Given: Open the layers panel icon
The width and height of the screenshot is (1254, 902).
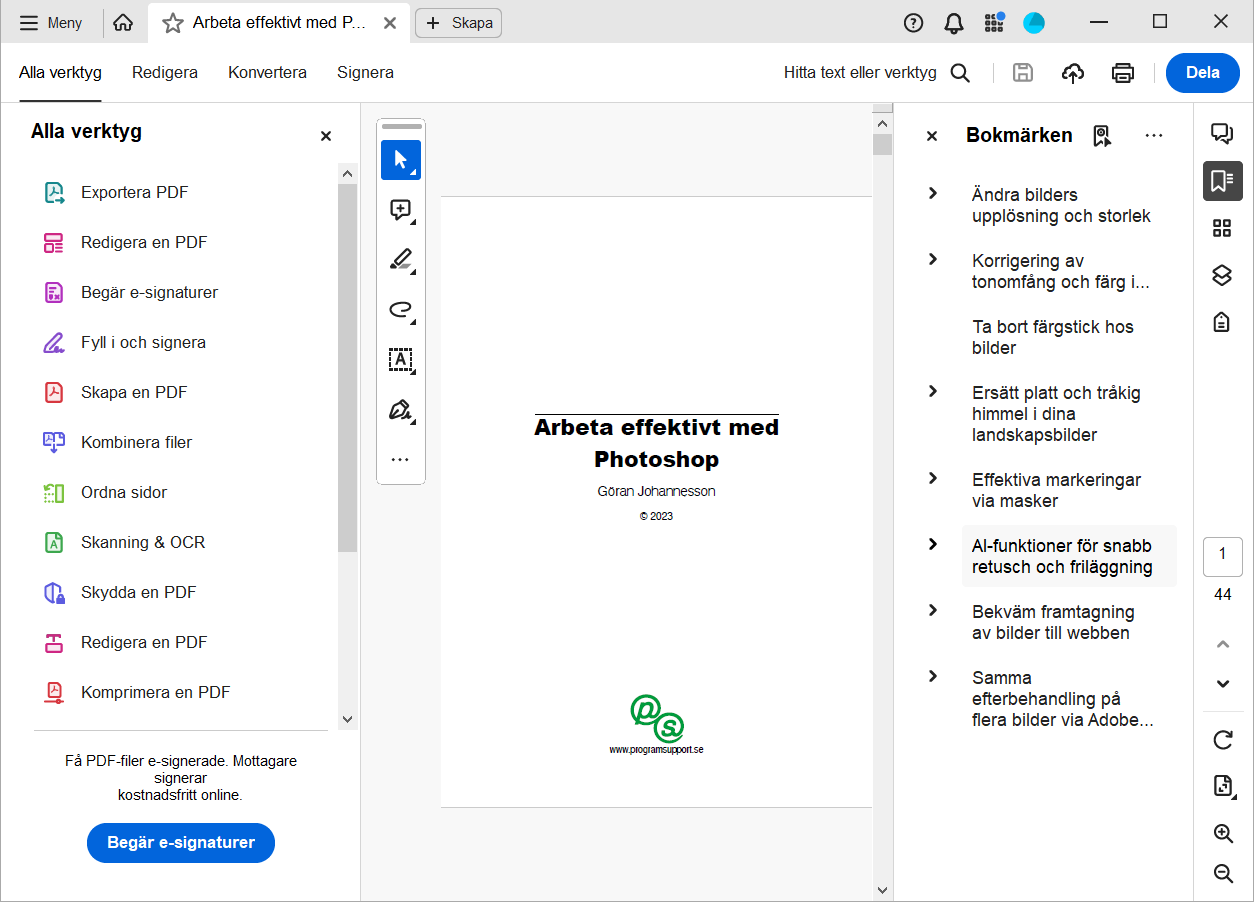Looking at the screenshot, I should [x=1222, y=275].
